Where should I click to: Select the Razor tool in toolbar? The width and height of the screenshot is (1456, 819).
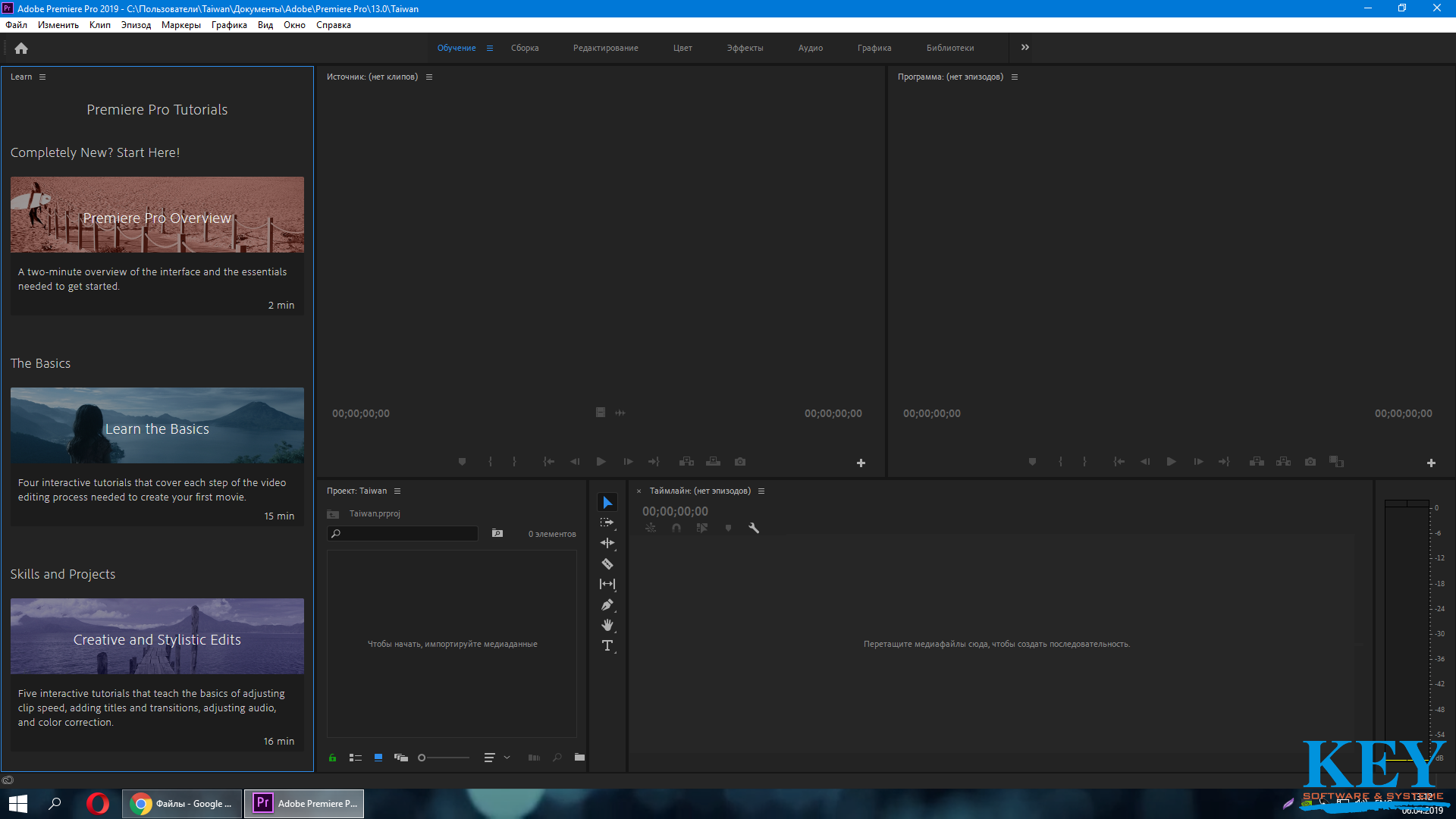click(x=608, y=563)
